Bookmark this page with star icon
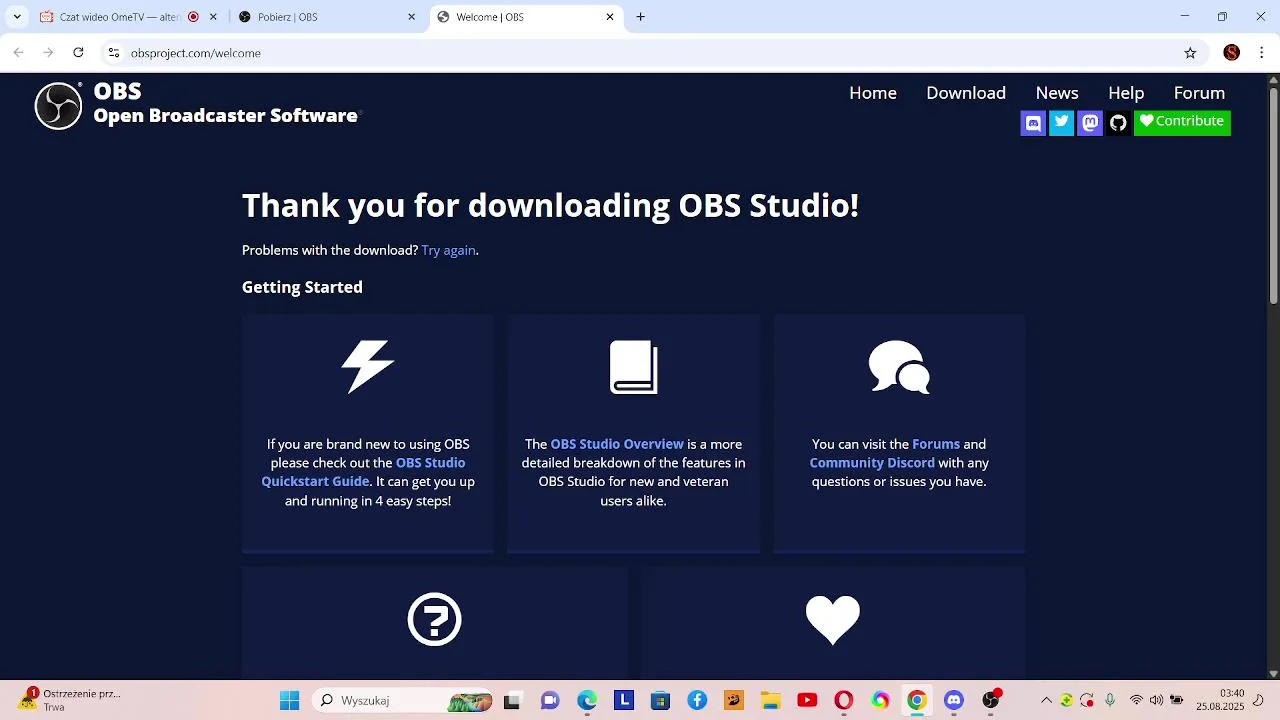 pos(1190,53)
